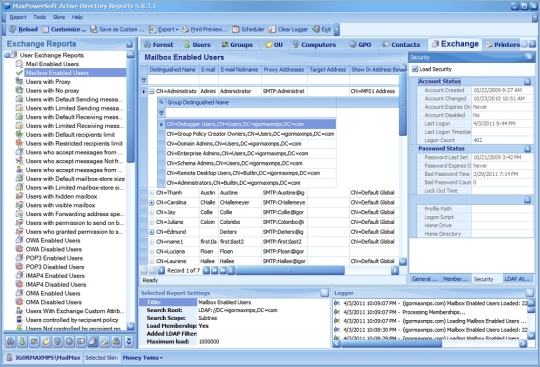Collapse the CN=Administrato row
The height and width of the screenshot is (367, 540).
pyautogui.click(x=152, y=91)
